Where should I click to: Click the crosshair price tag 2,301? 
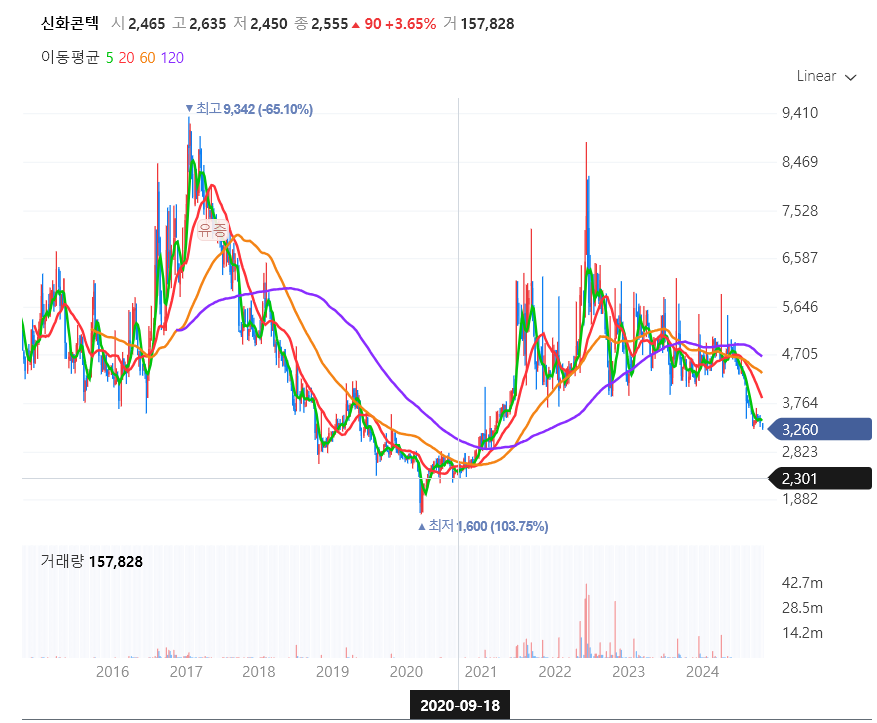(x=819, y=479)
